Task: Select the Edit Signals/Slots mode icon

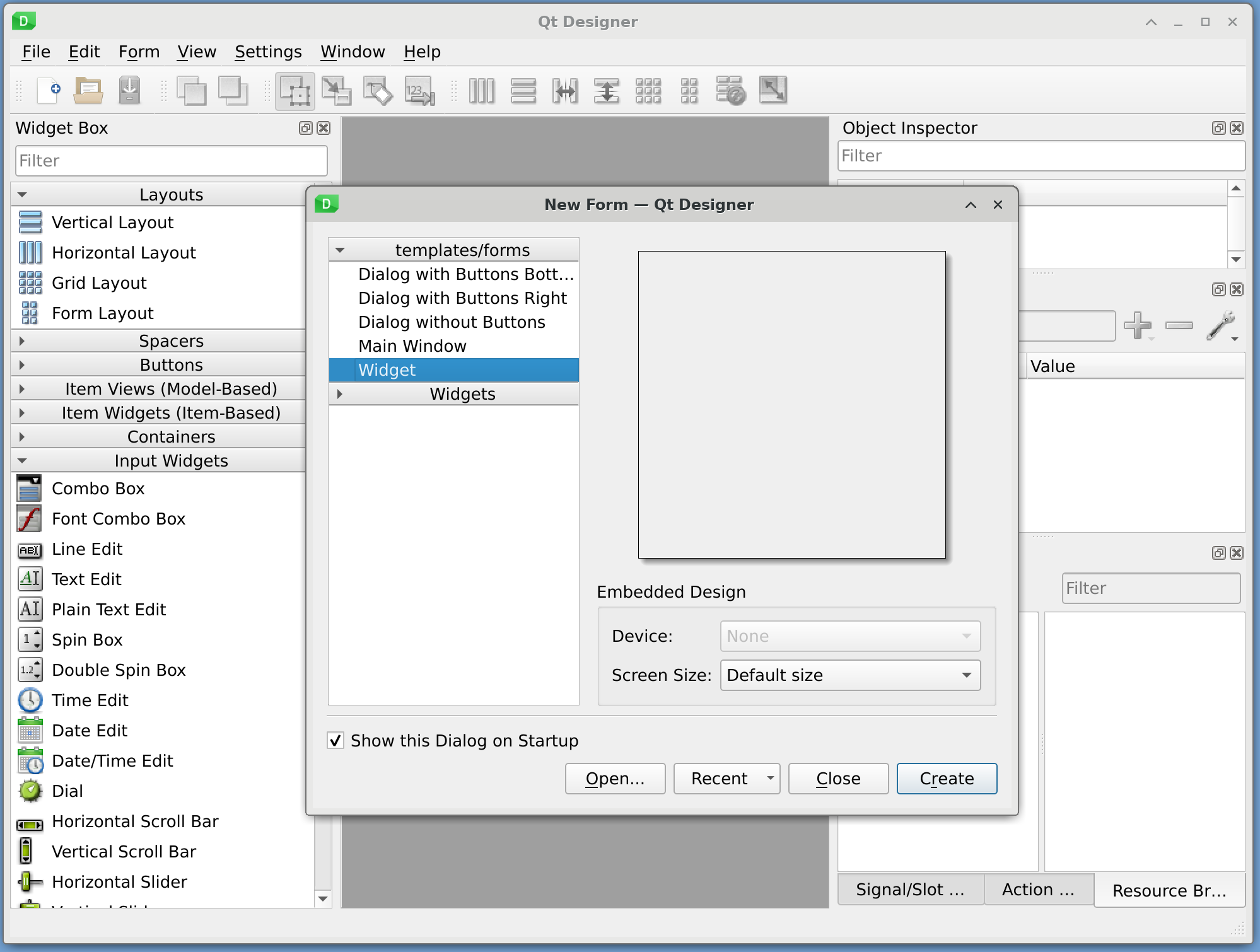Action: point(336,91)
